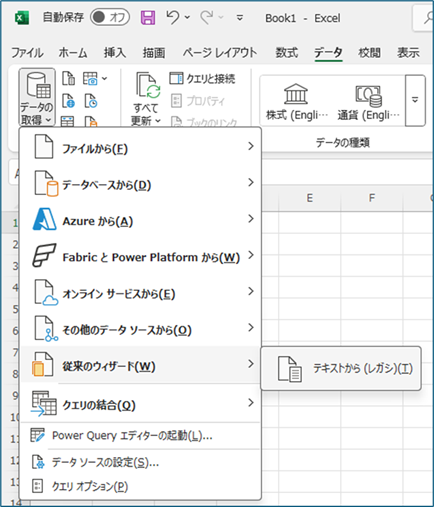Open クエリ オプション(P)
This screenshot has height=507, width=434.
coord(140,486)
